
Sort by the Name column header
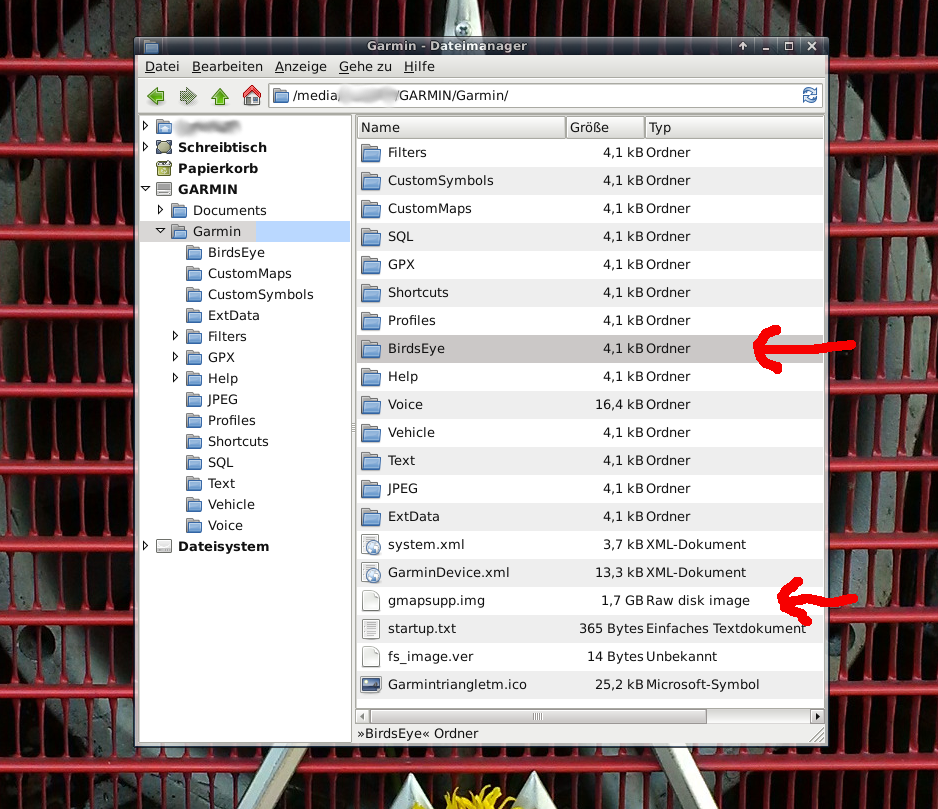tap(461, 127)
